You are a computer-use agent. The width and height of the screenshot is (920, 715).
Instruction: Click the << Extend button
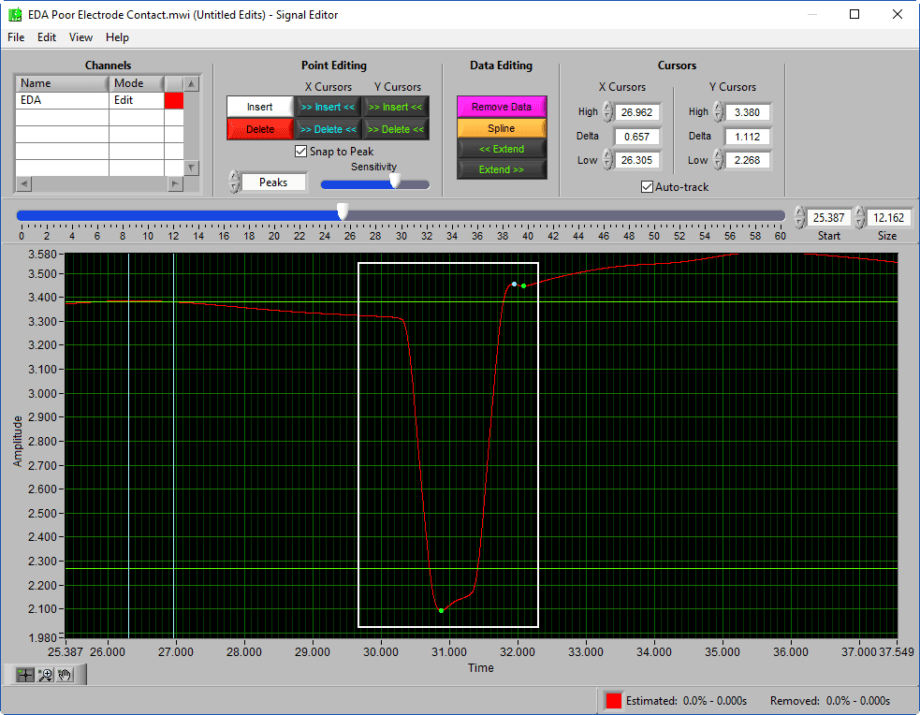tap(501, 147)
